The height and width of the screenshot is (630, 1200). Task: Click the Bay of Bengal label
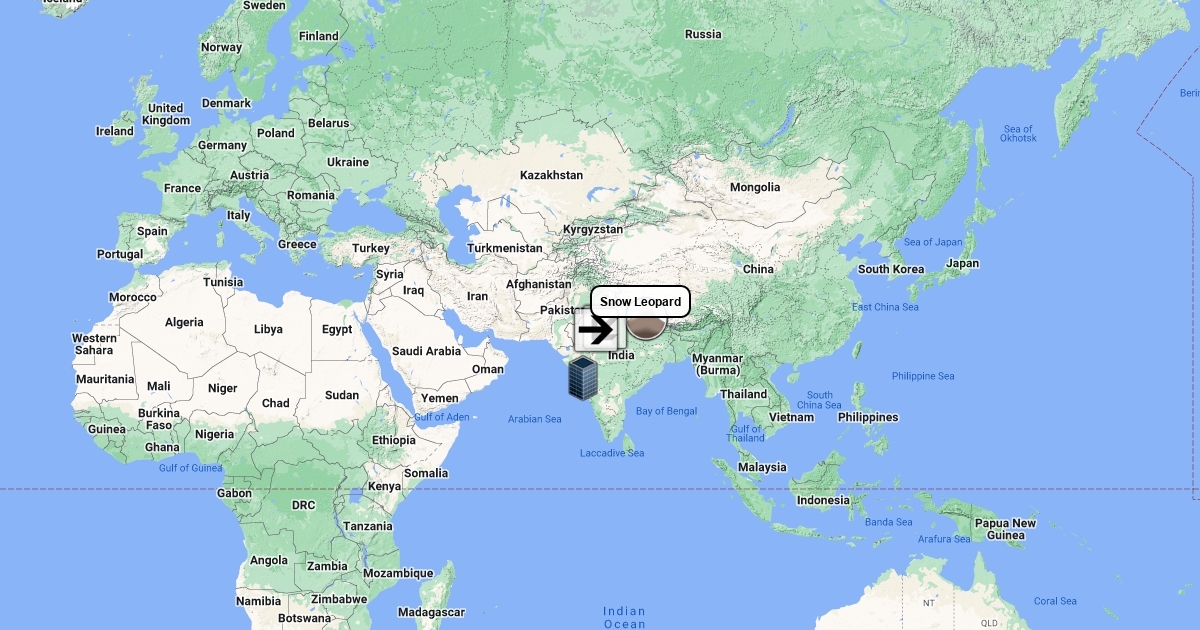click(x=666, y=411)
